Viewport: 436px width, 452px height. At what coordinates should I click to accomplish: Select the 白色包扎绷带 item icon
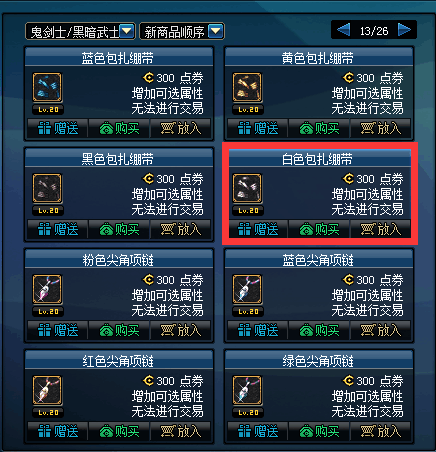tap(247, 188)
